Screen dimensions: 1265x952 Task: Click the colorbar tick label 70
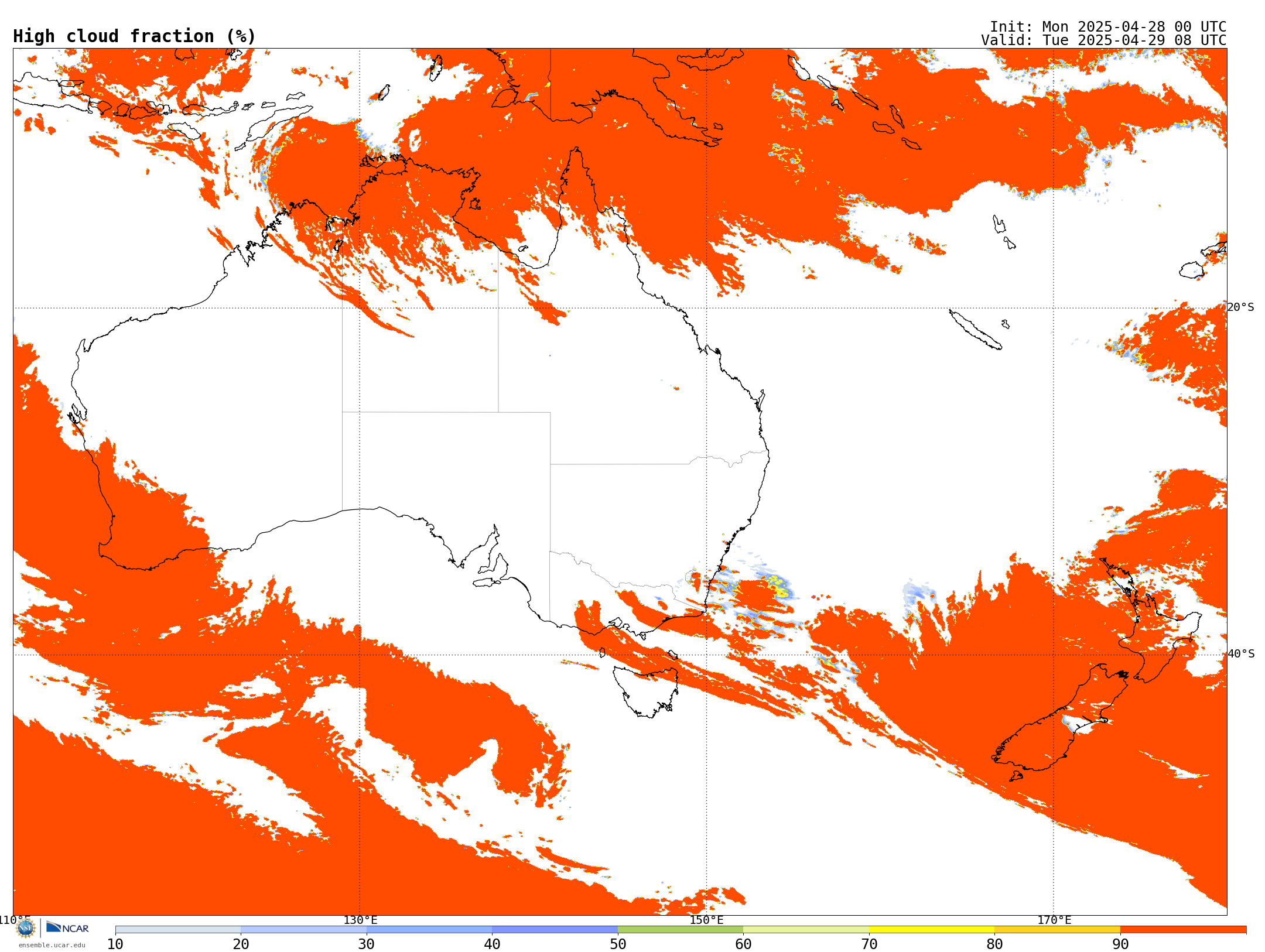click(x=869, y=944)
